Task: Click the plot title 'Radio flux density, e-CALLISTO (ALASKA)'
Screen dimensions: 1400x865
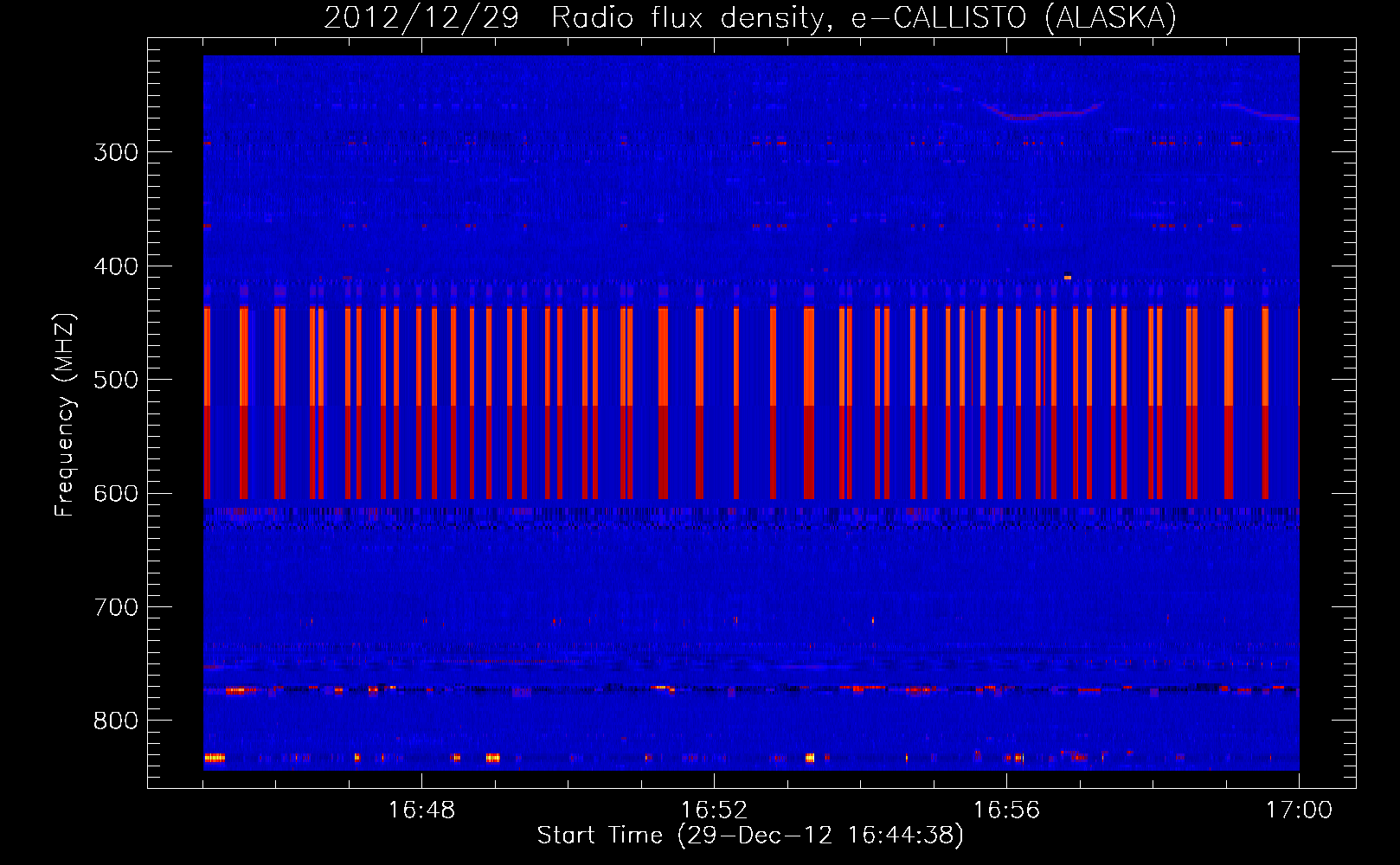Action: [864, 18]
